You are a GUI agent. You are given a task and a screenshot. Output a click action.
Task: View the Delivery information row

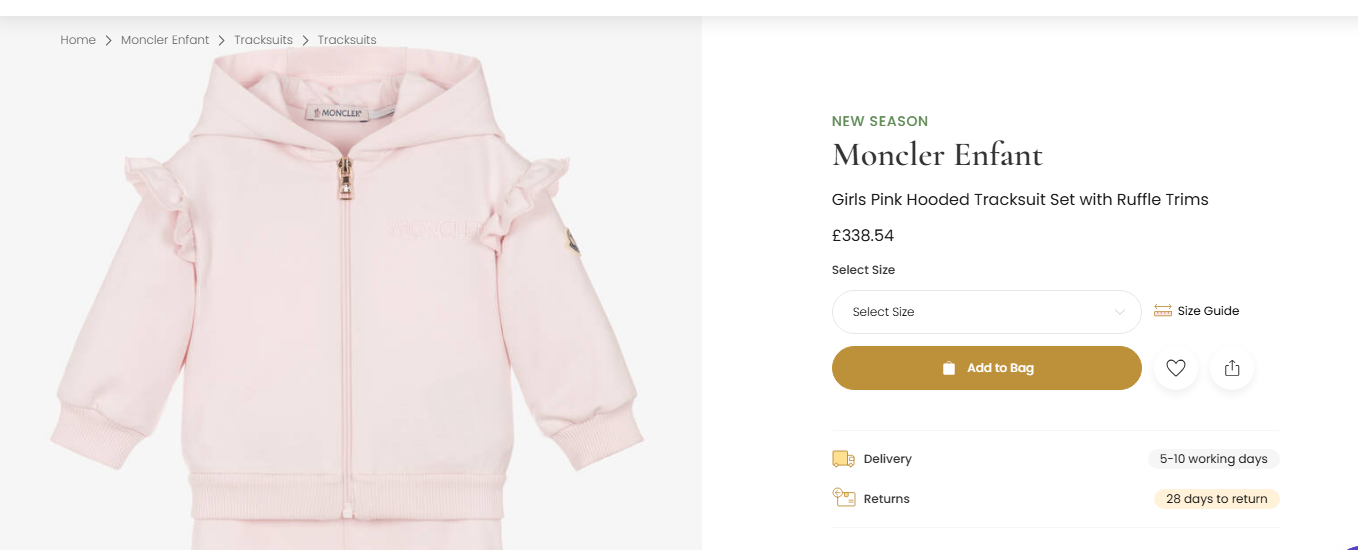coord(888,459)
